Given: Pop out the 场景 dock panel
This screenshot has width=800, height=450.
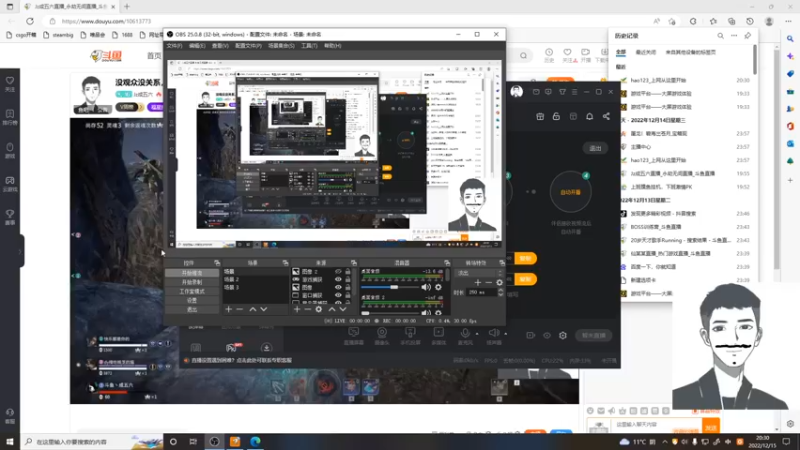Looking at the screenshot, I should [285, 263].
